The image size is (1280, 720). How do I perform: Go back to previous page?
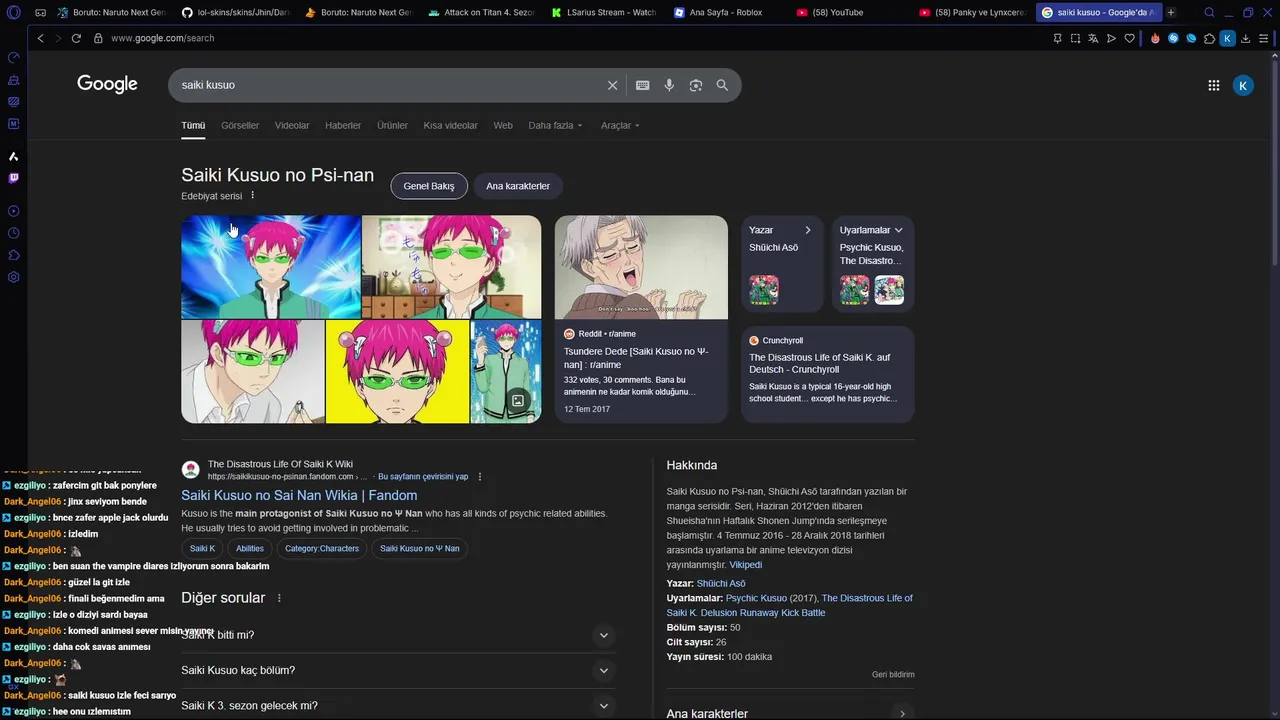click(x=40, y=38)
